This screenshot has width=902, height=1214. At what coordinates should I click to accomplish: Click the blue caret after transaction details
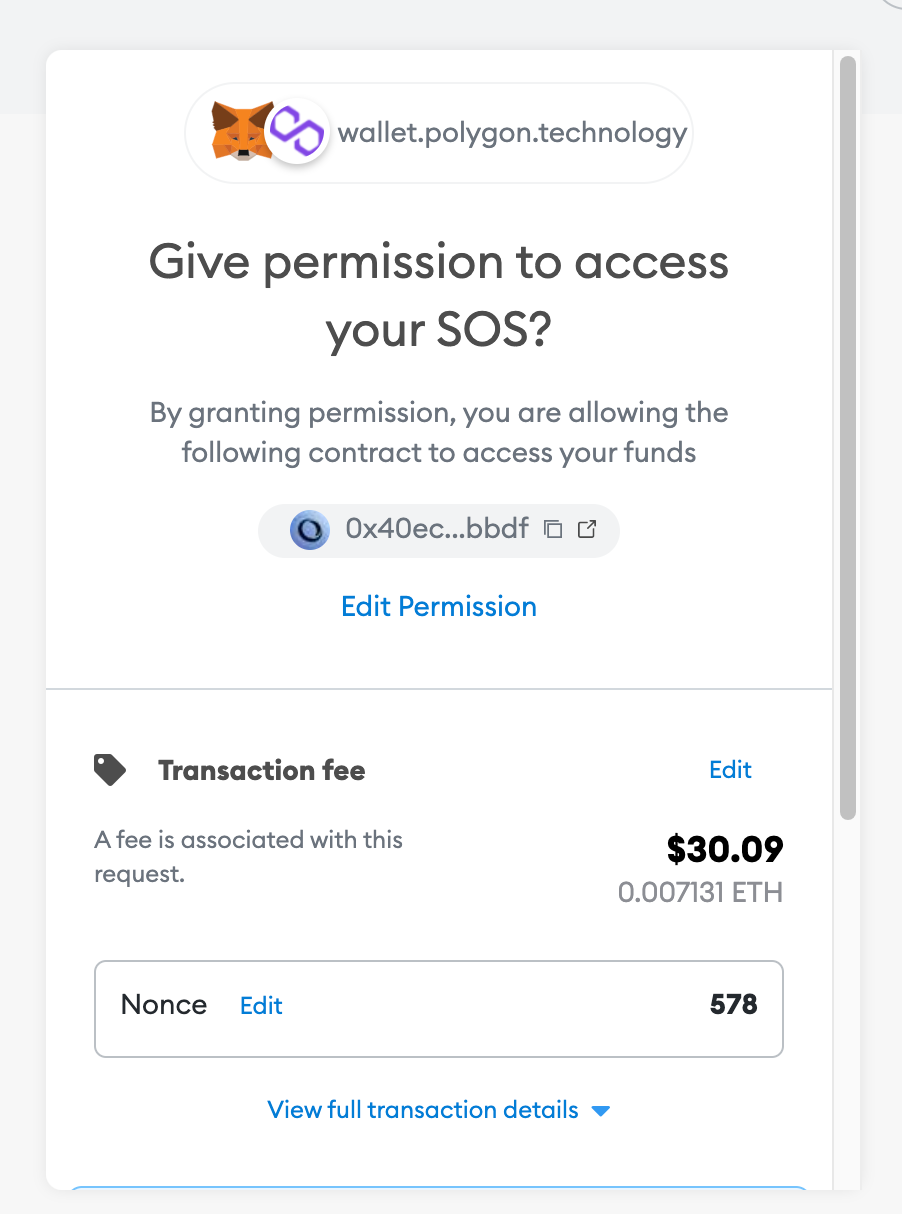(601, 1111)
